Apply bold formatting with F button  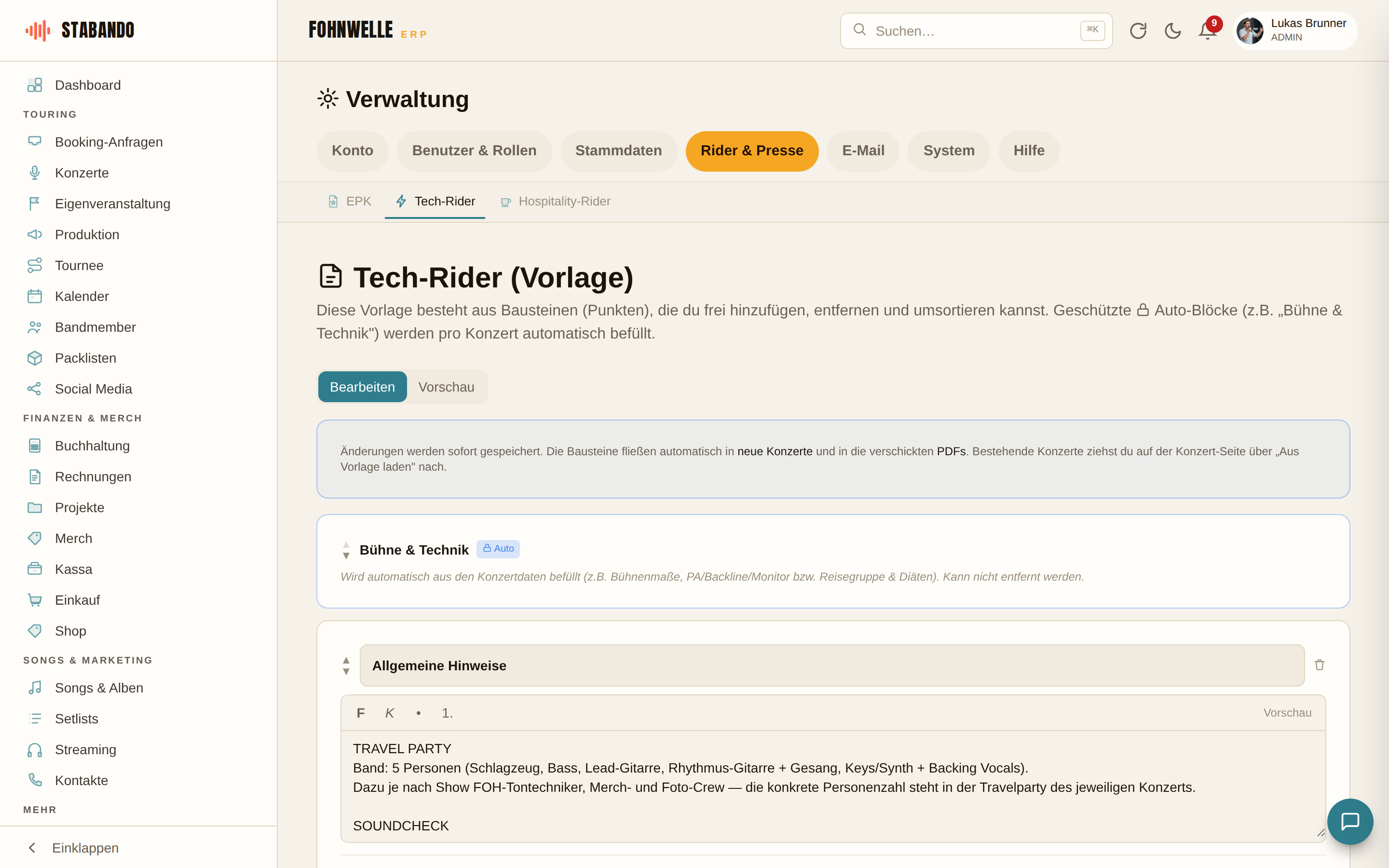coord(360,713)
